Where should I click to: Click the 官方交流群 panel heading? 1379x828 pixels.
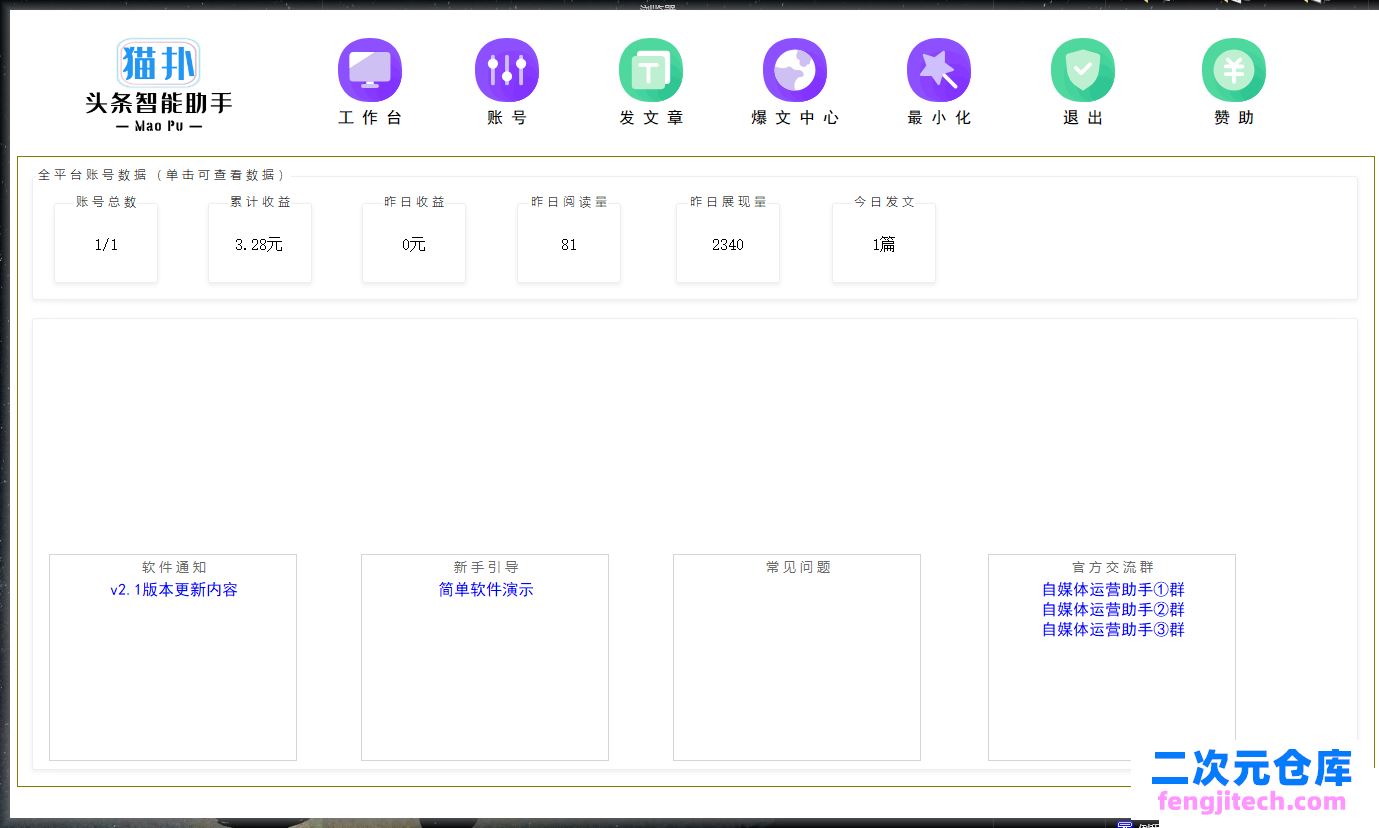(1113, 567)
